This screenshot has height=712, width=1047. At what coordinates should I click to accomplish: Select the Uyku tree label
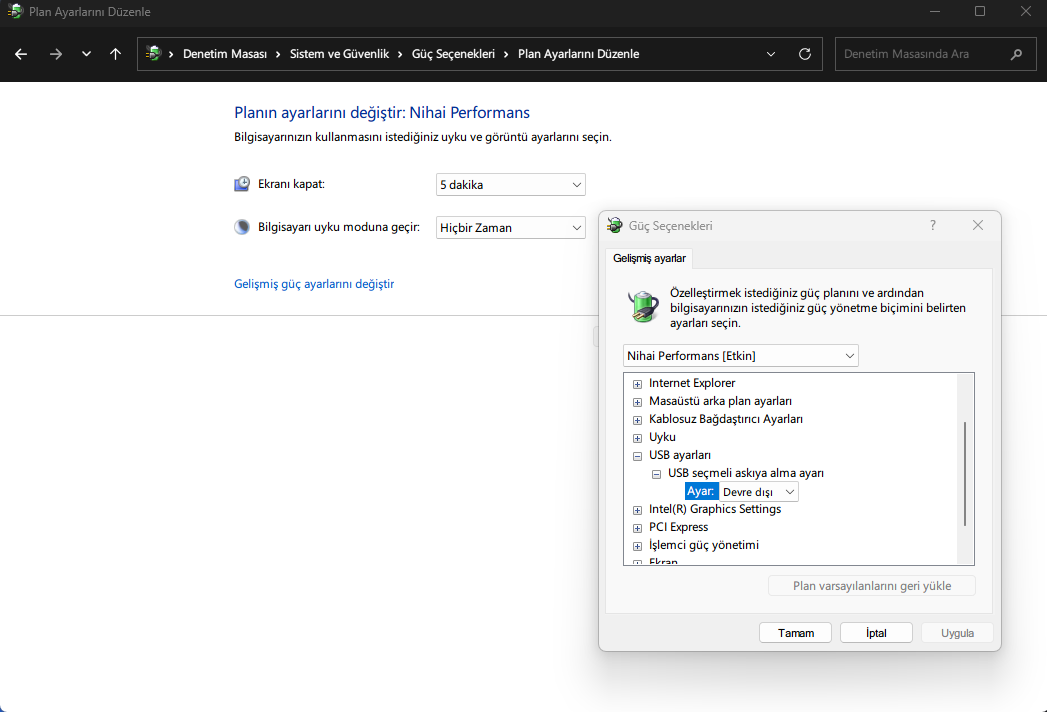click(x=662, y=437)
